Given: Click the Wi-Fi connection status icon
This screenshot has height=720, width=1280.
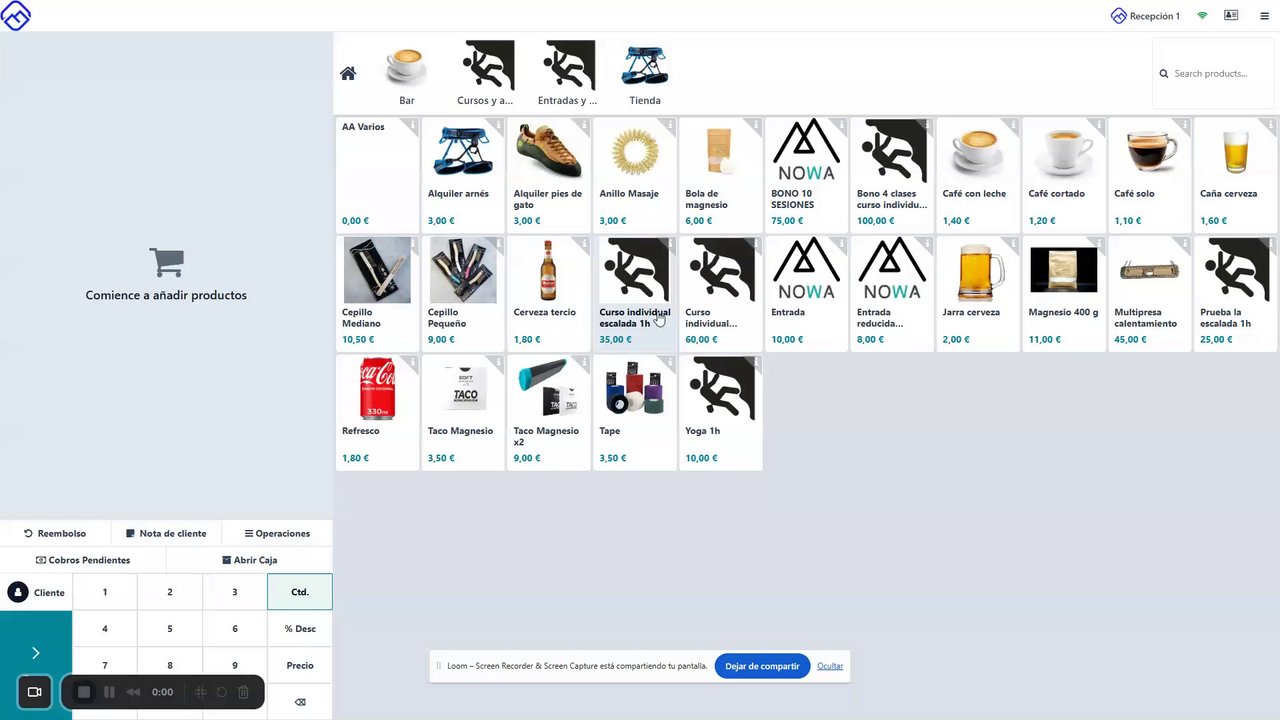Looking at the screenshot, I should [x=1202, y=16].
